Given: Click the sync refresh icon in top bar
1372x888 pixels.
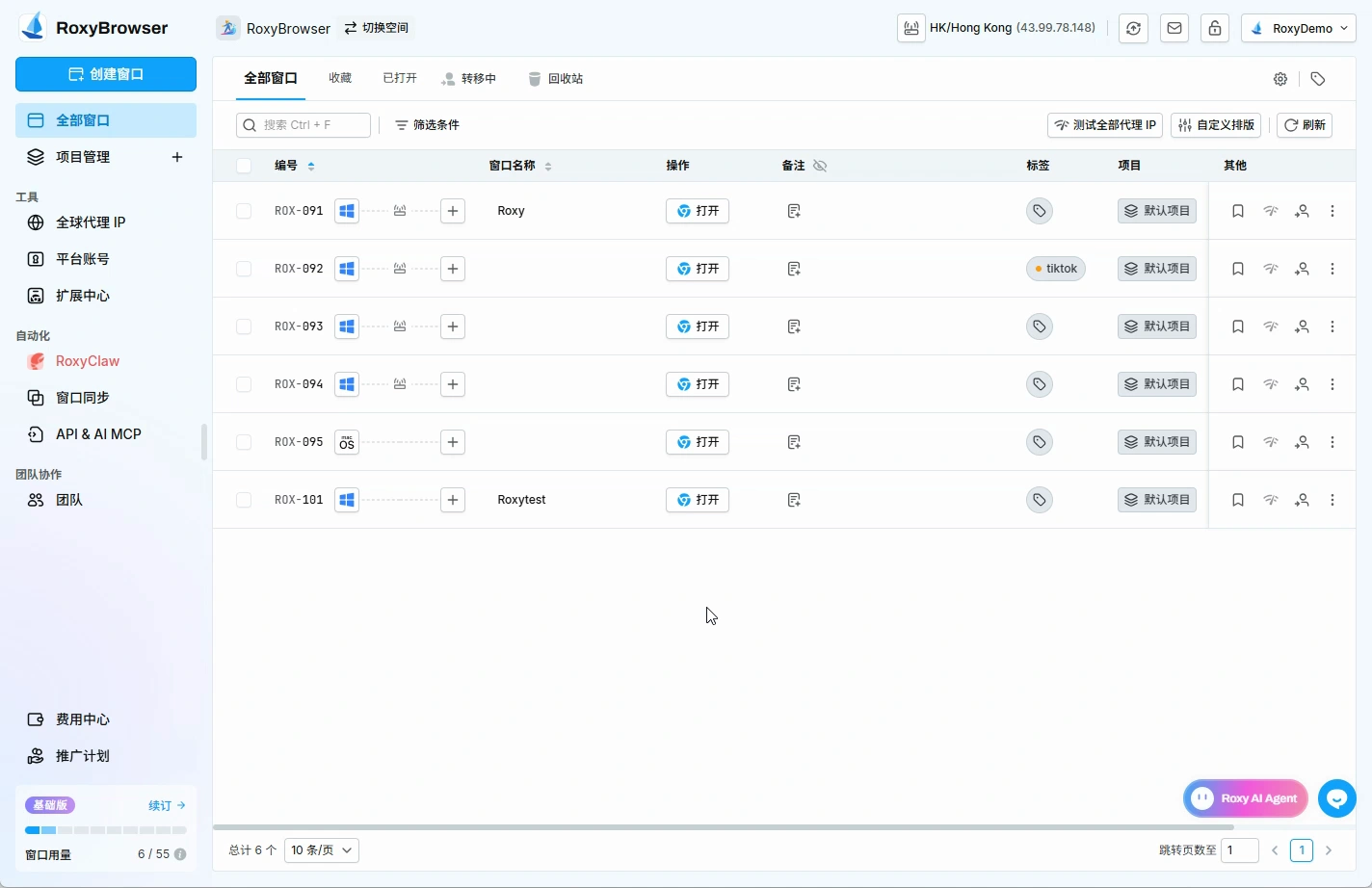Looking at the screenshot, I should click(x=1134, y=29).
